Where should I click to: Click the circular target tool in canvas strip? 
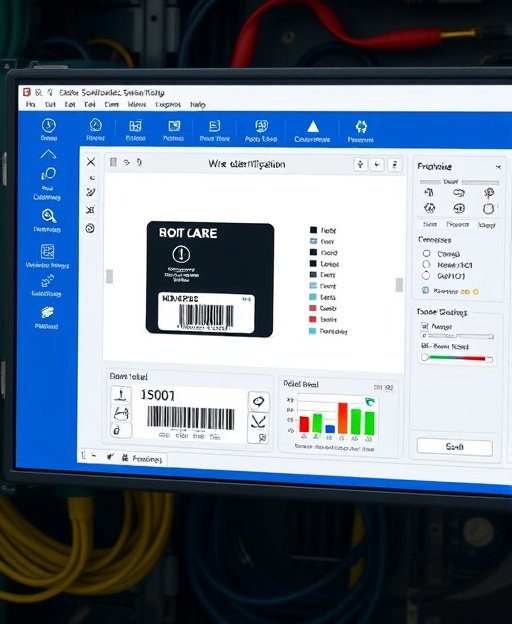(90, 228)
